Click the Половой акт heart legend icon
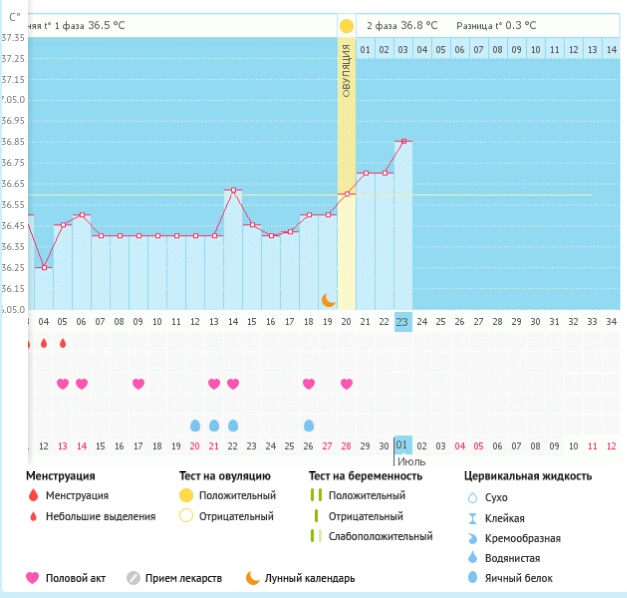This screenshot has width=627, height=598. (x=33, y=578)
